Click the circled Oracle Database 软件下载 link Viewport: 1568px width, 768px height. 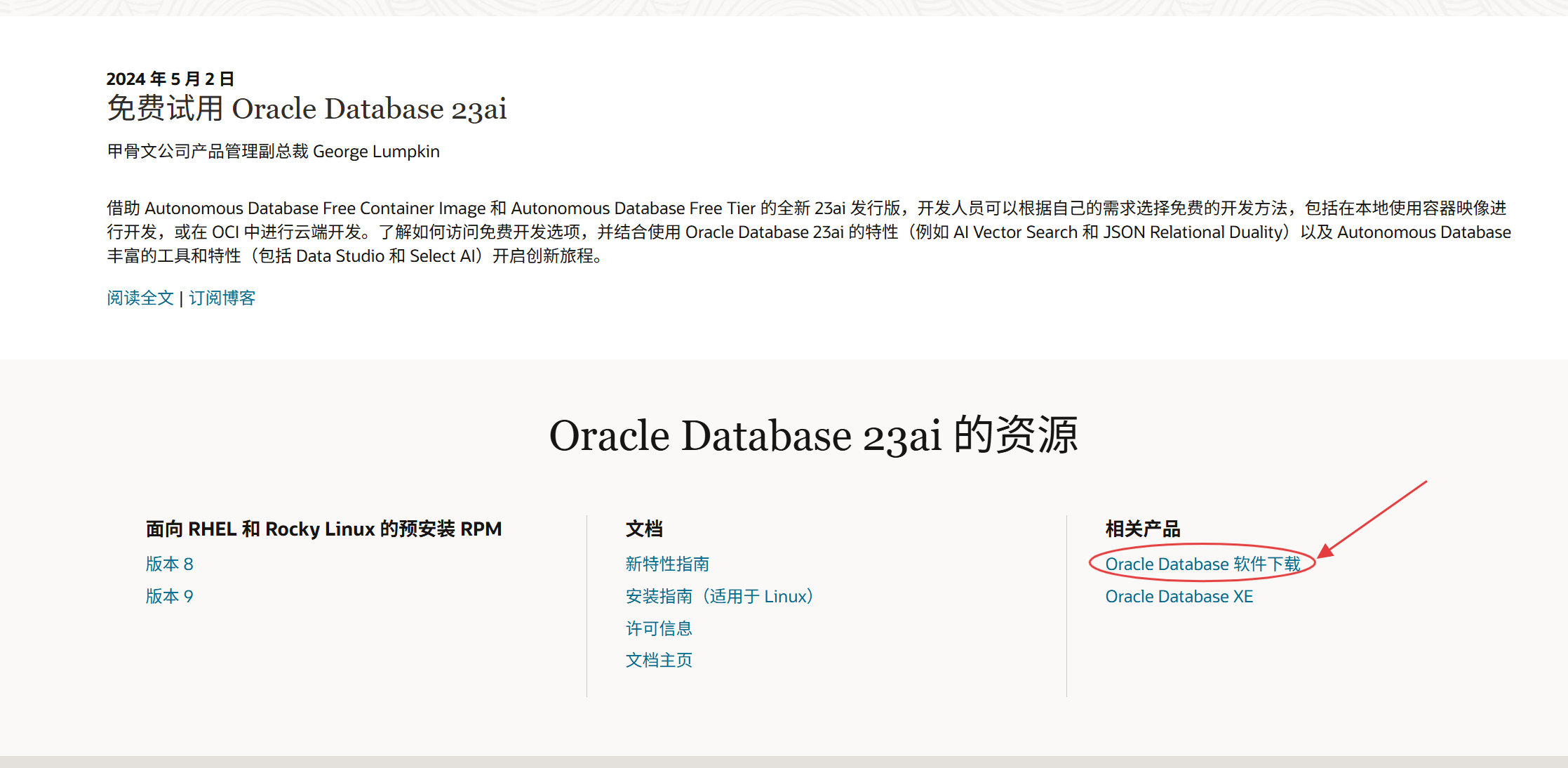(x=1202, y=564)
